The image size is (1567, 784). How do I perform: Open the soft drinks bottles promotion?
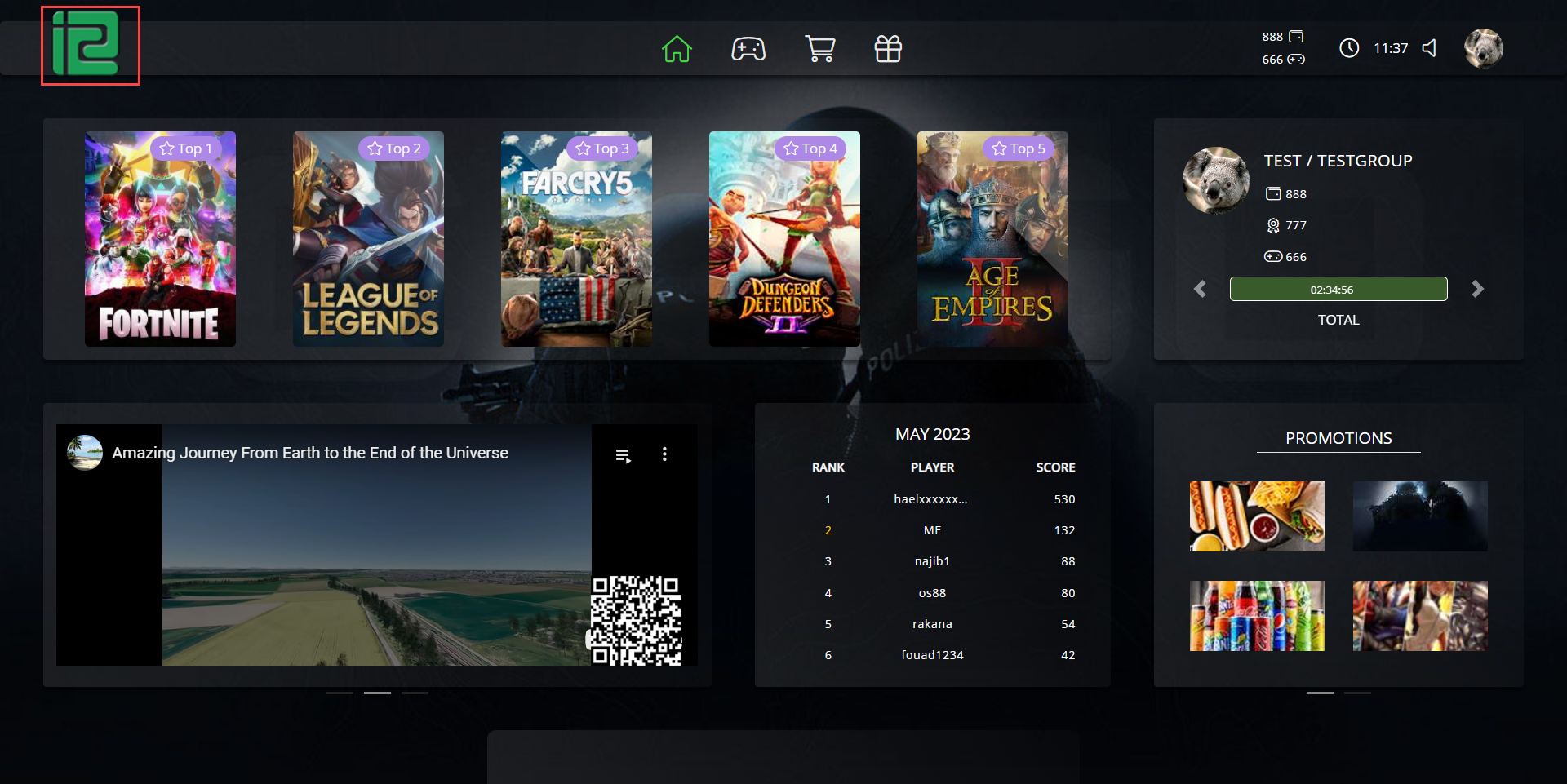coord(1257,616)
